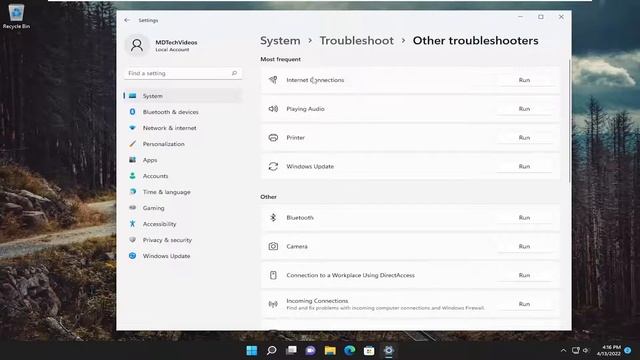Click the Windows Update row refresh icon

click(273, 166)
